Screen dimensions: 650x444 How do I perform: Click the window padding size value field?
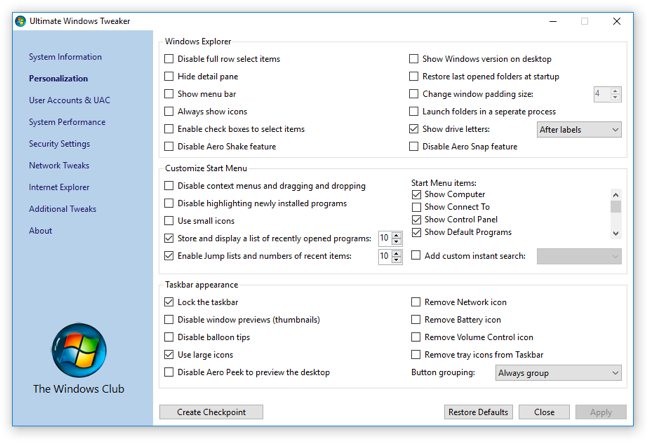coord(602,94)
